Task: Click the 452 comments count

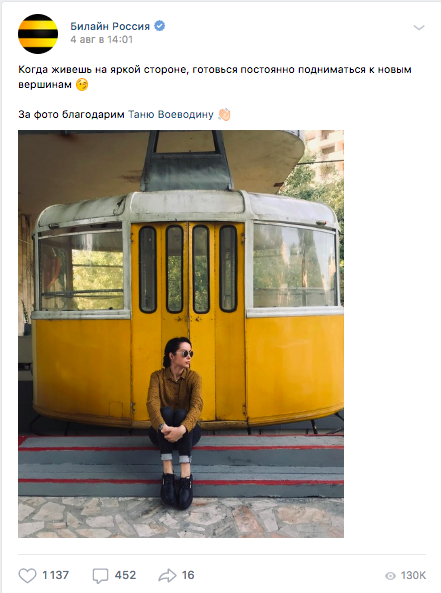Action: [x=125, y=575]
